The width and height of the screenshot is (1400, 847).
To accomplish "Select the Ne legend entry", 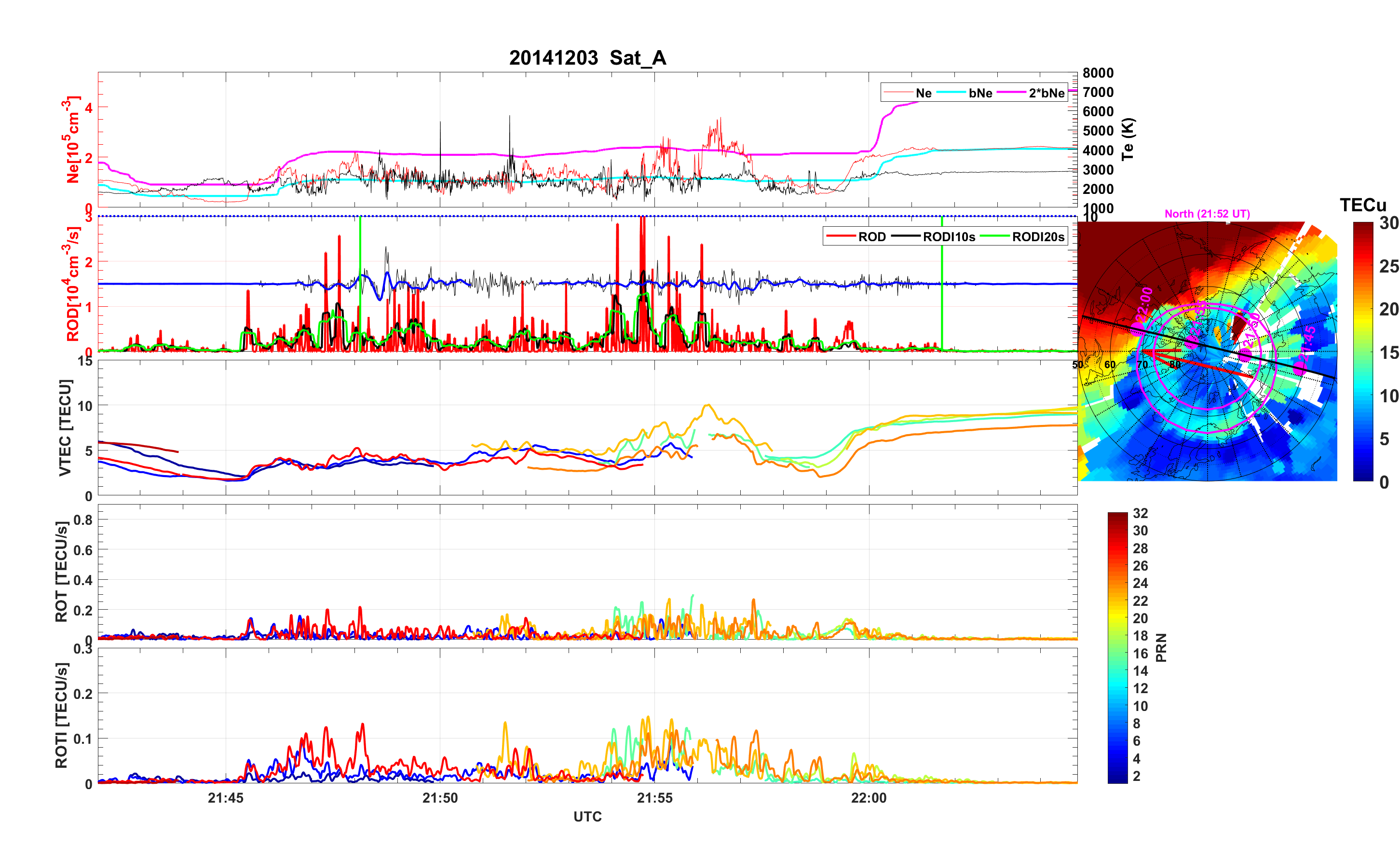I will 924,93.
